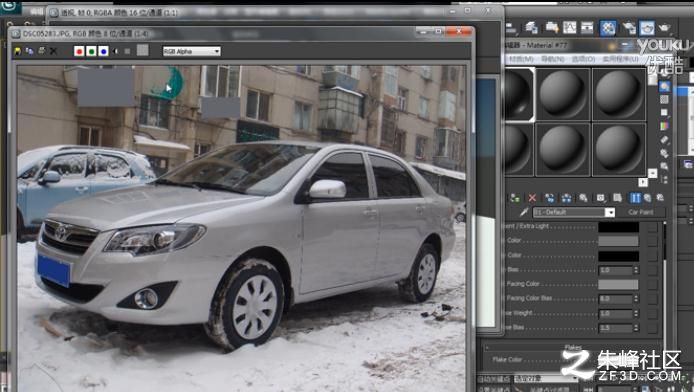694x392 pixels.
Task: Open the RGB Alpha channel dropdown
Action: click(x=192, y=51)
